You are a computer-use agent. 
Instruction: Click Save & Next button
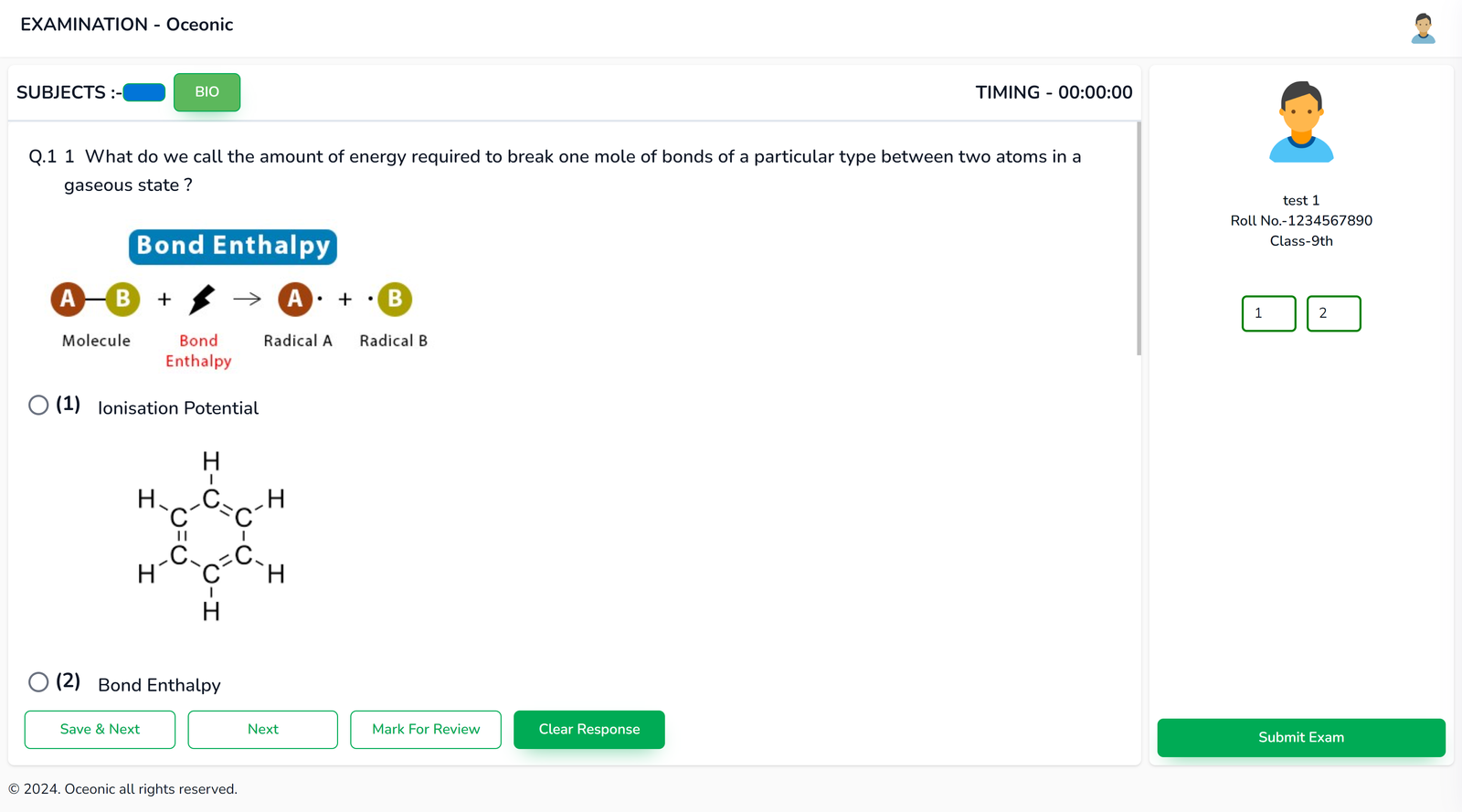[x=100, y=730]
